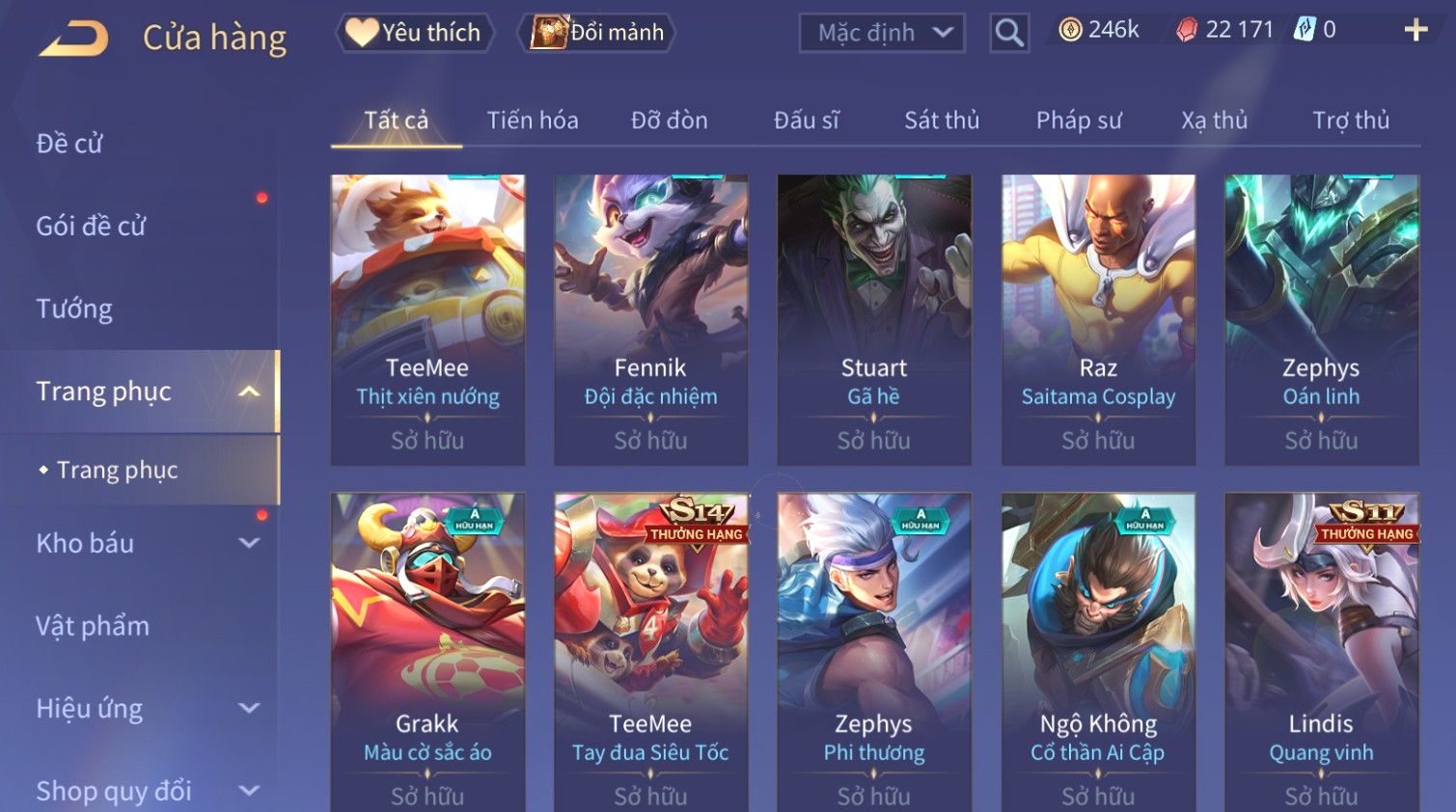This screenshot has width=1456, height=812.
Task: Select the Sát thủ tab
Action: coord(942,121)
